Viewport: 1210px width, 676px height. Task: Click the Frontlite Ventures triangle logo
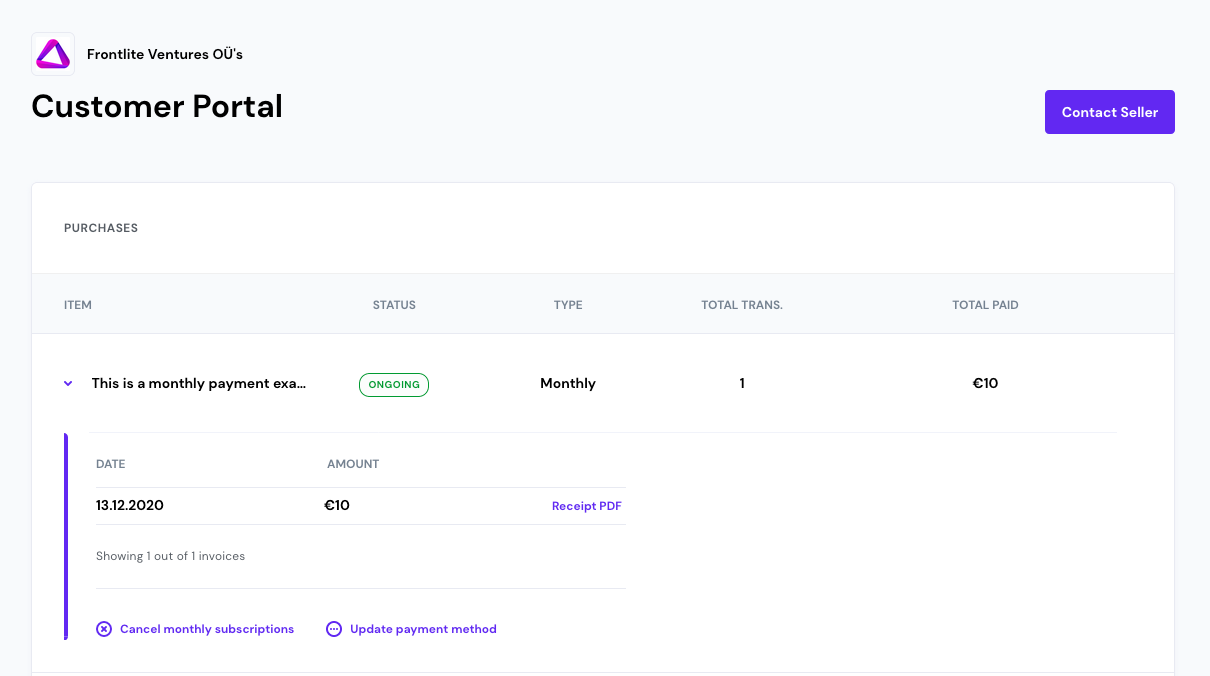pos(53,54)
